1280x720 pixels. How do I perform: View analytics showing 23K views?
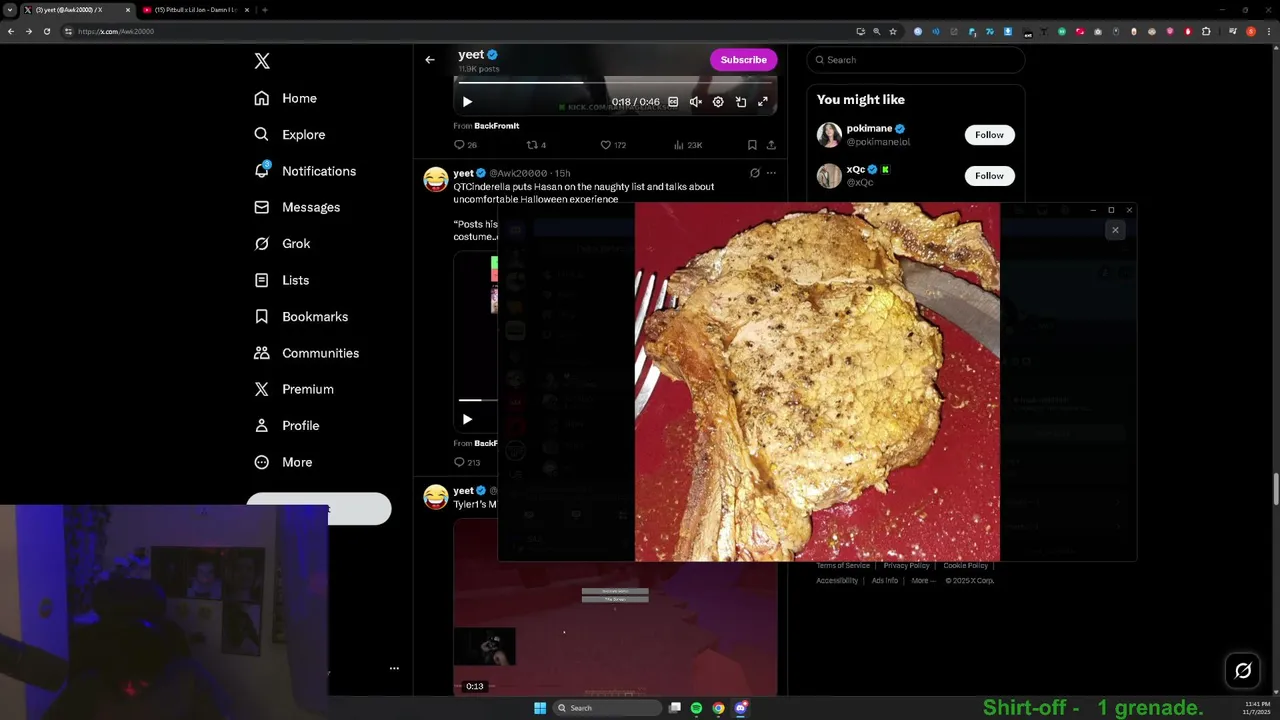[x=688, y=145]
